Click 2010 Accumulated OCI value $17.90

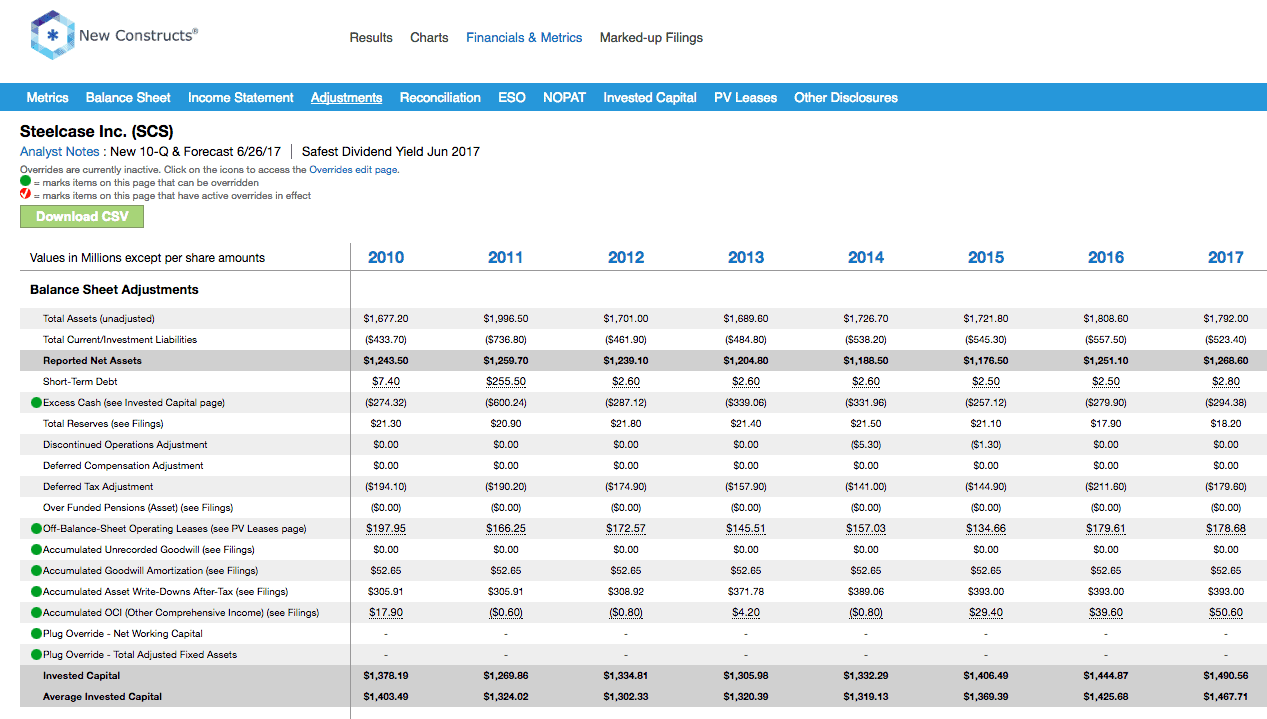click(x=386, y=613)
